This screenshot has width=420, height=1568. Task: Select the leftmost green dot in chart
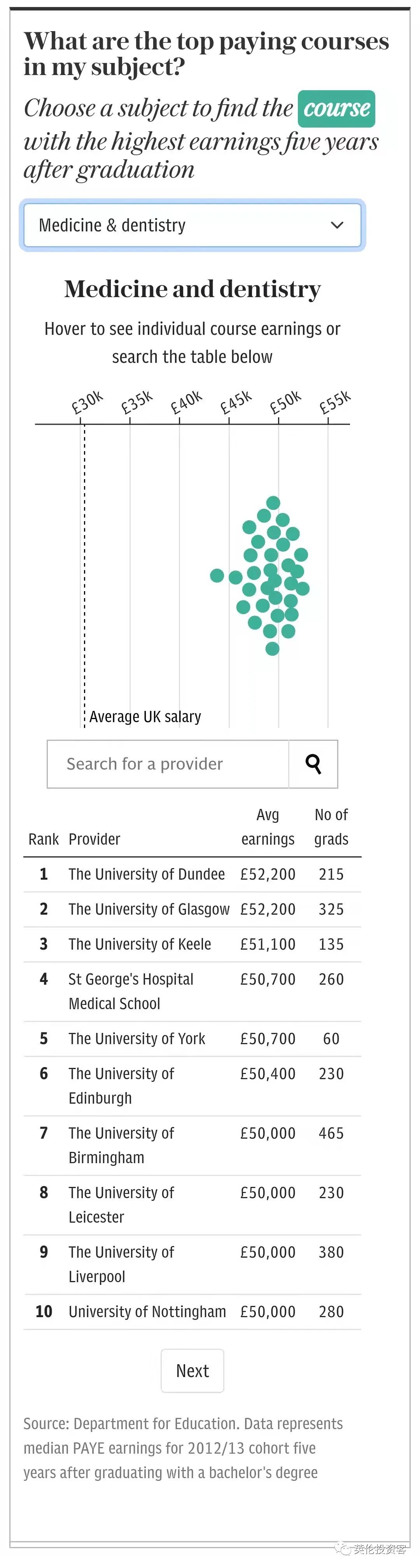pyautogui.click(x=217, y=575)
